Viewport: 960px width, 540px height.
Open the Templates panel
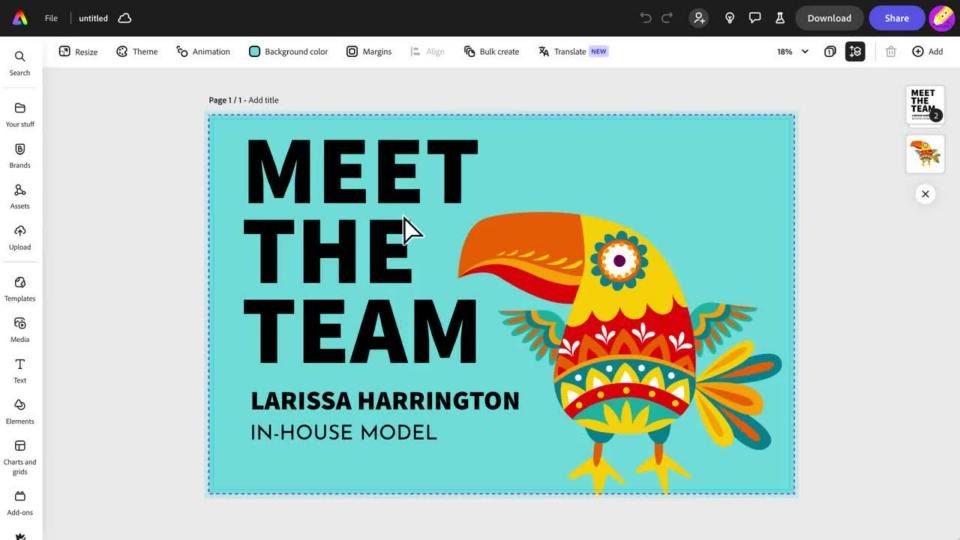click(19, 288)
